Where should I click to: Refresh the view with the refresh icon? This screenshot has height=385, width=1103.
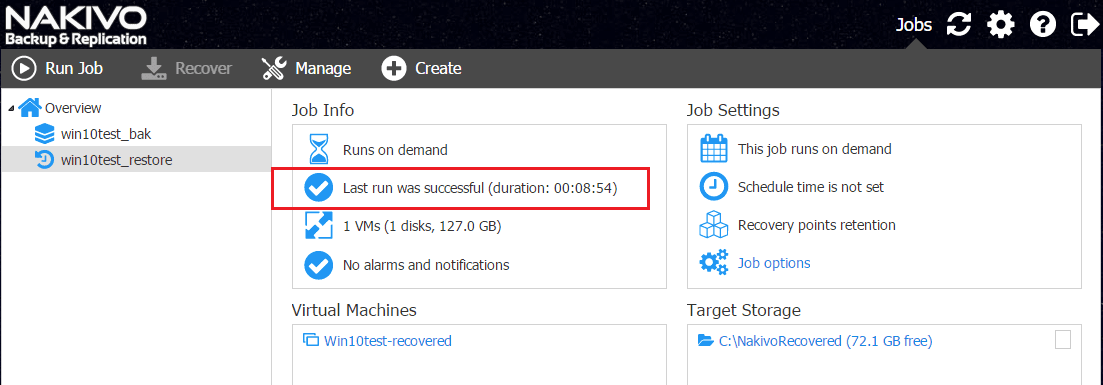point(958,25)
